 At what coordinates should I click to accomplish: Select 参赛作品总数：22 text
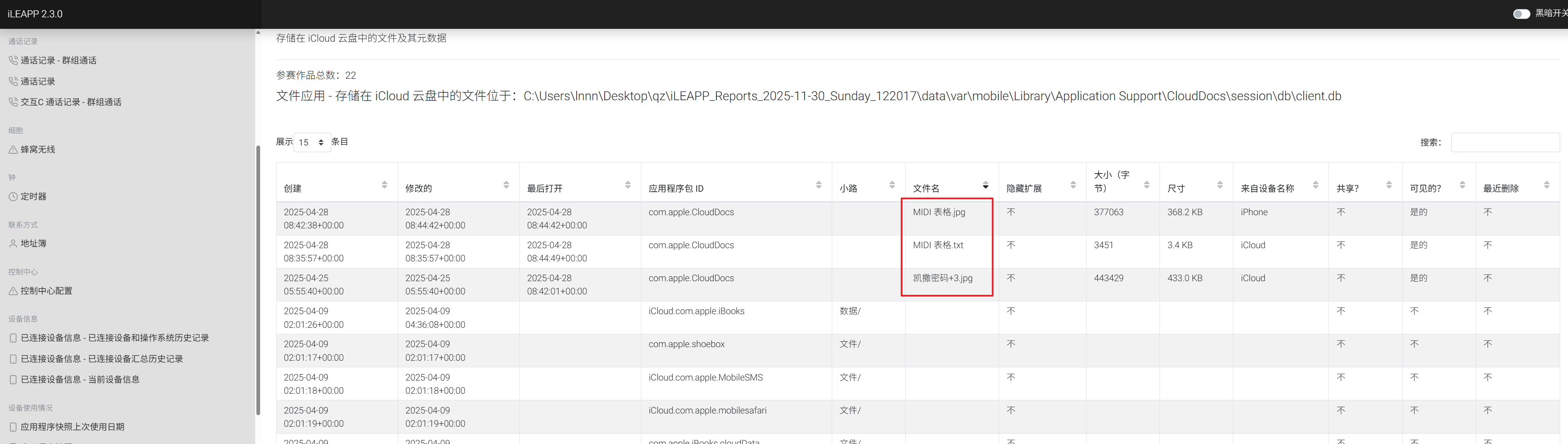[316, 75]
